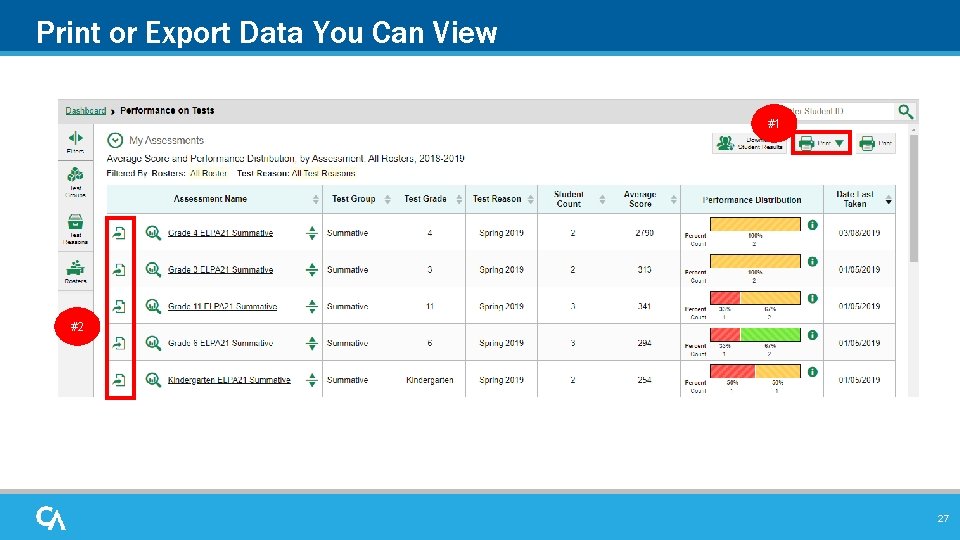The height and width of the screenshot is (540, 960).
Task: Click the green segment of the Grade 6 performance bar
Action: 770,334
